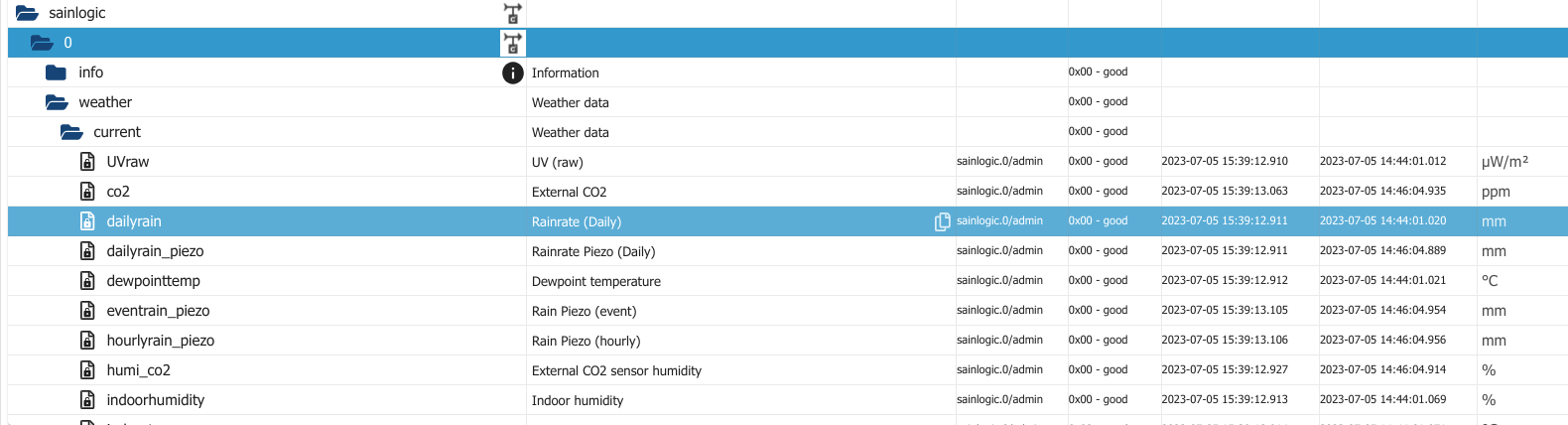1568x425 pixels.
Task: Click the state icon beside dewpointtemp
Action: tap(87, 281)
